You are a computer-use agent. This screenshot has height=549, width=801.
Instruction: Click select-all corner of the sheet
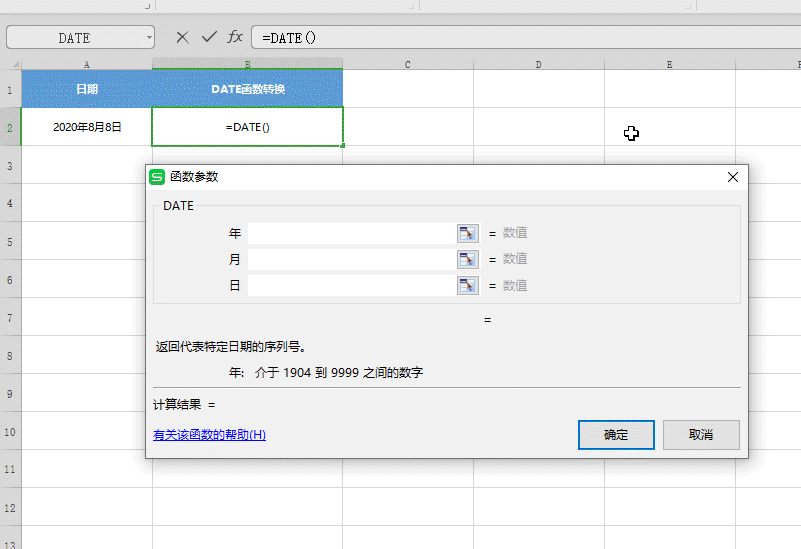[11, 64]
